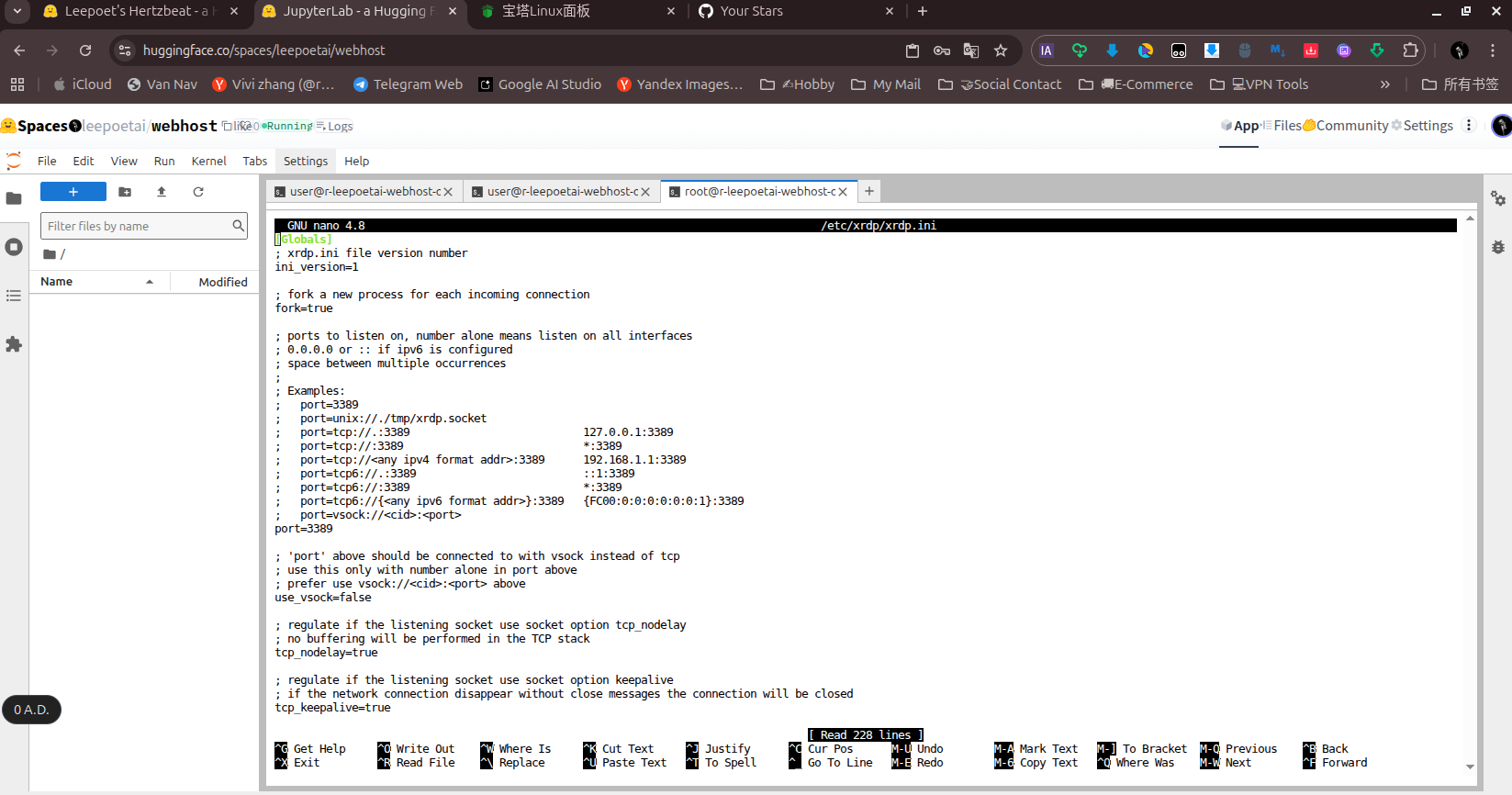The height and width of the screenshot is (795, 1512).
Task: Open the Running Terminals and Kernels panel
Action: tap(14, 247)
